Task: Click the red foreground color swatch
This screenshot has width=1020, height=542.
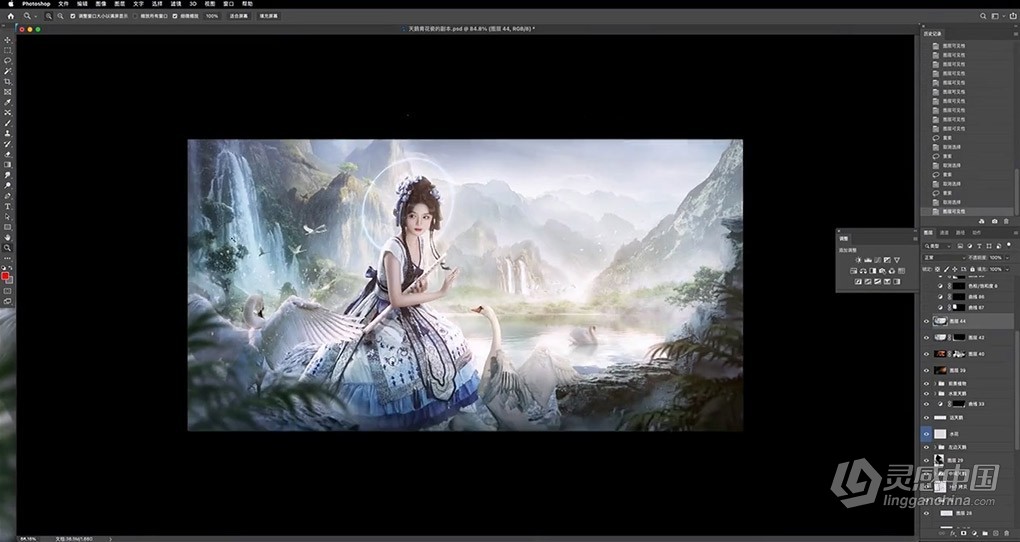Action: 5,276
